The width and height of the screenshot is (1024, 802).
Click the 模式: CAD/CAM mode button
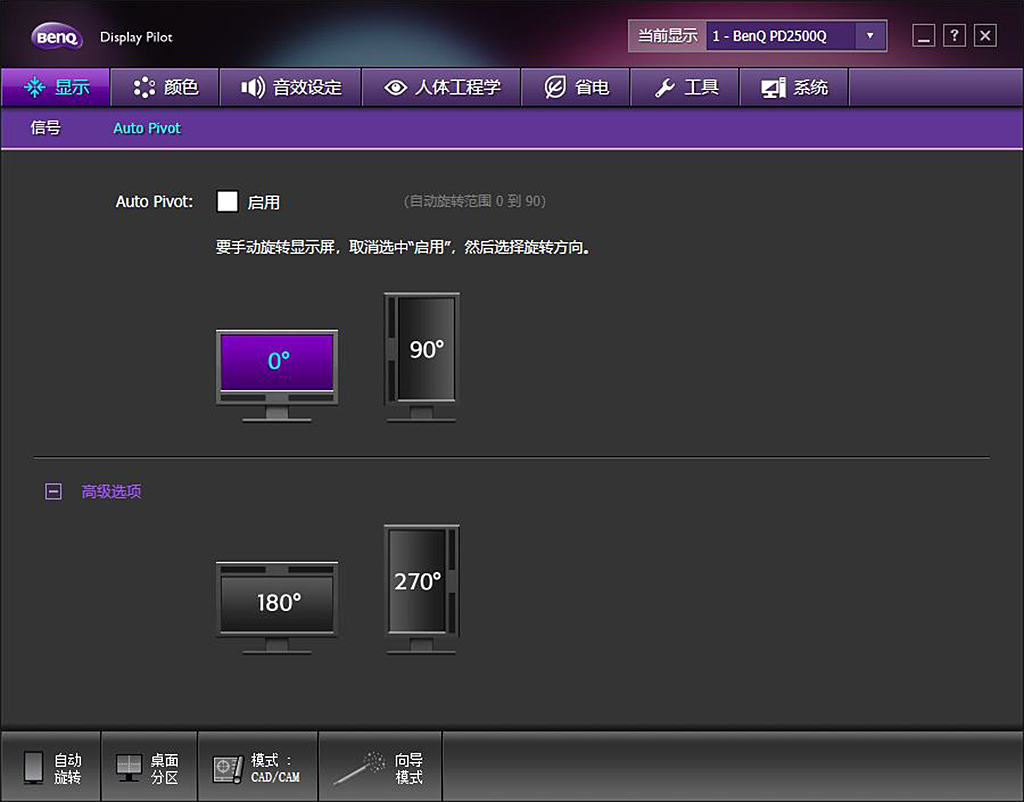pyautogui.click(x=258, y=767)
